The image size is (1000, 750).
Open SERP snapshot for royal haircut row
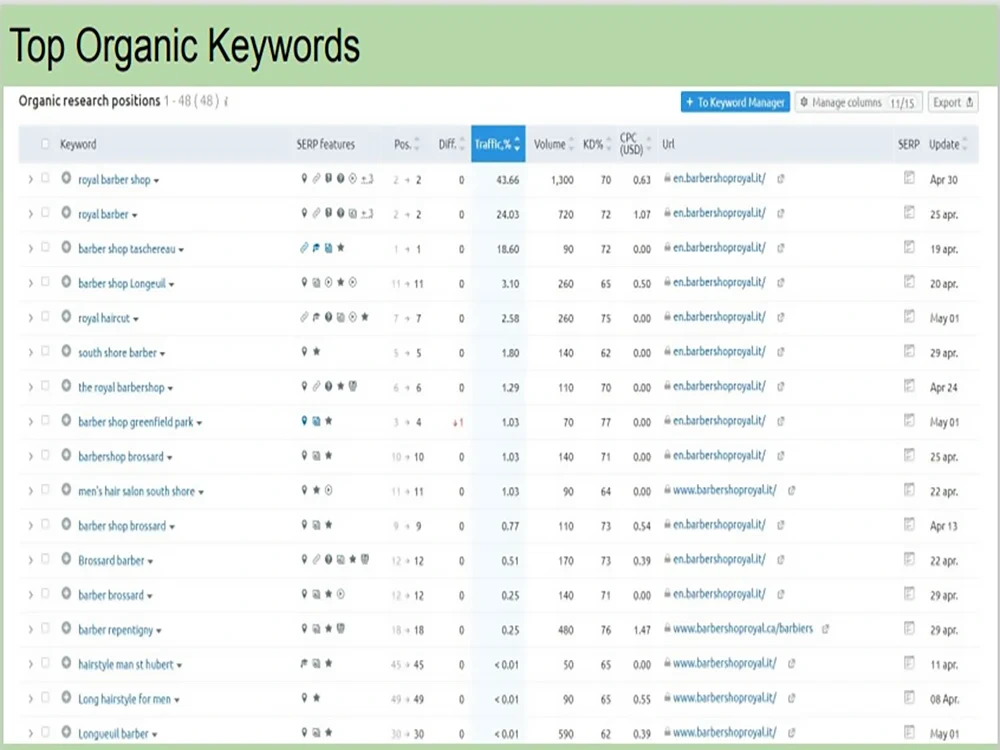[x=909, y=316]
